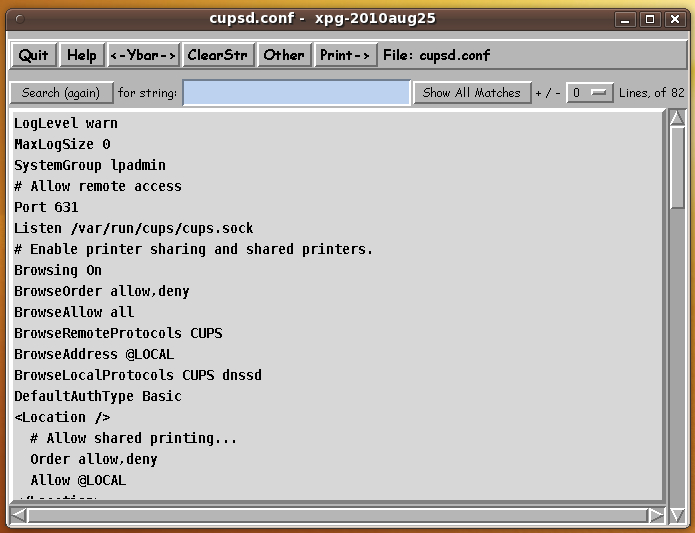Maximize the xpg window
Image resolution: width=695 pixels, height=533 pixels.
tap(649, 18)
